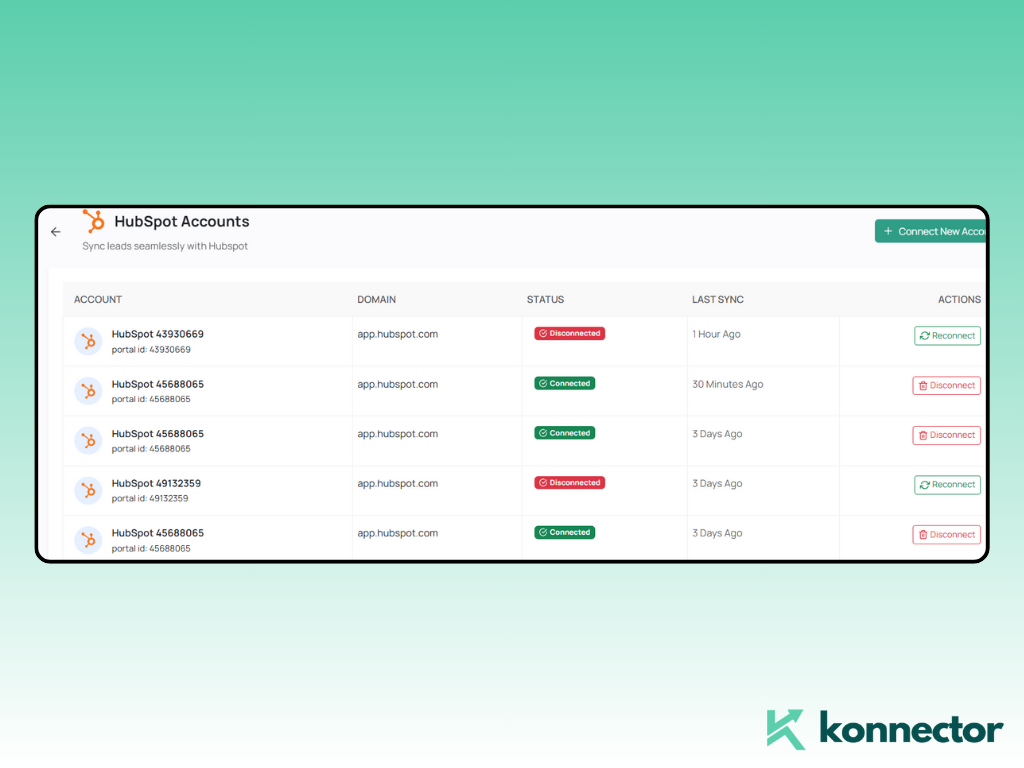Click Sync leads seamlessly with Hubspot subtitle

click(x=165, y=246)
